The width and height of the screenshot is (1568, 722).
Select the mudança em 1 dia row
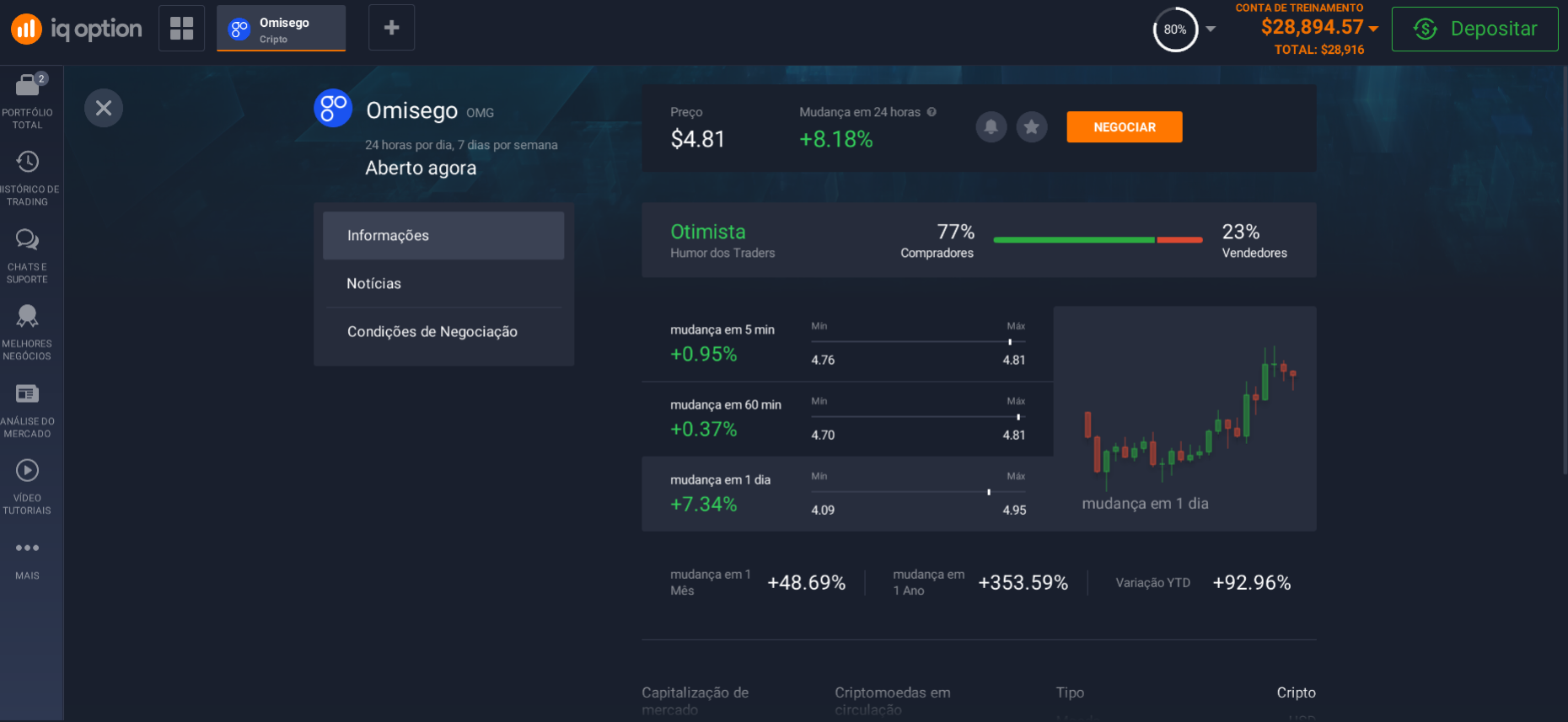pos(847,494)
